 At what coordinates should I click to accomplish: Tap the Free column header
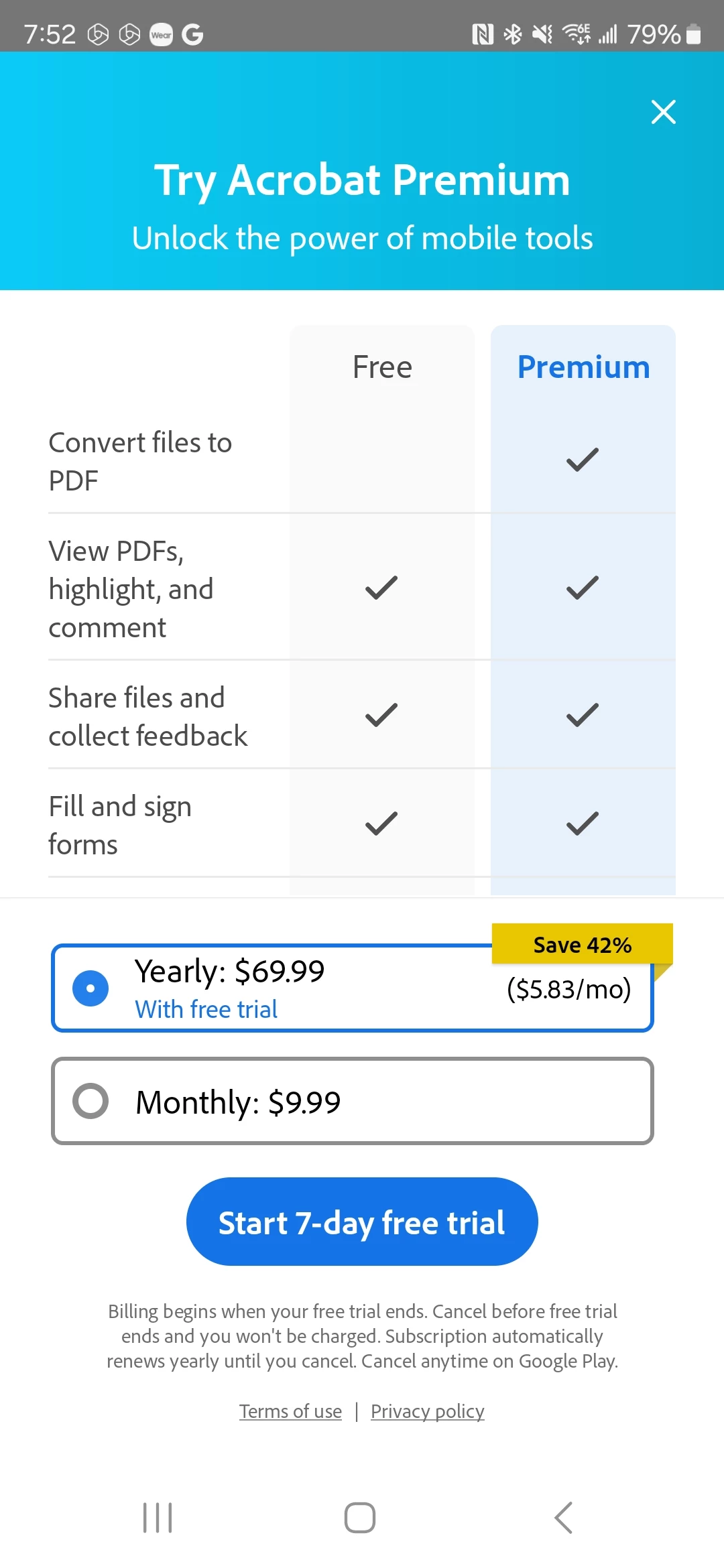[x=382, y=367]
